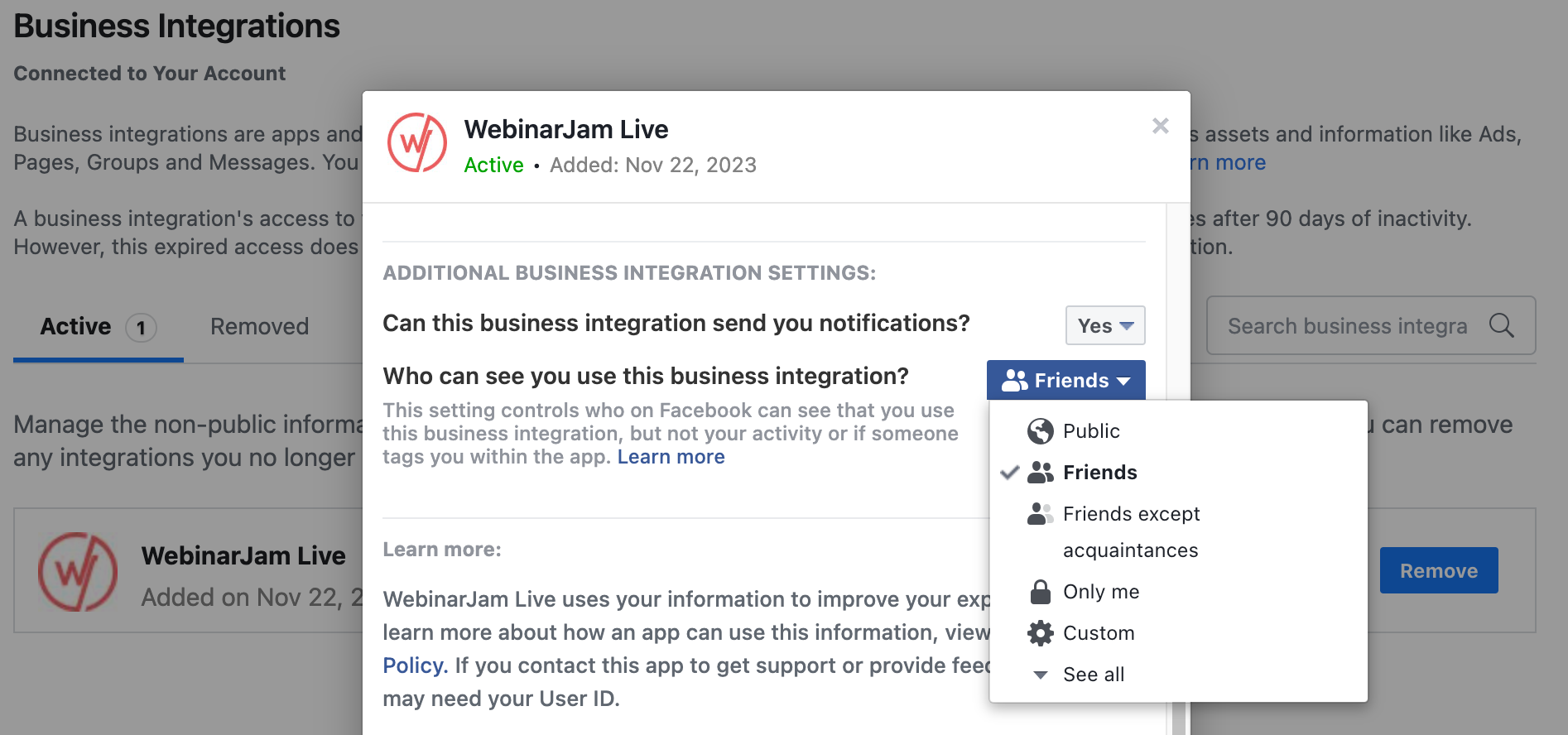Remove the WebinarJam Live integration

(x=1439, y=570)
